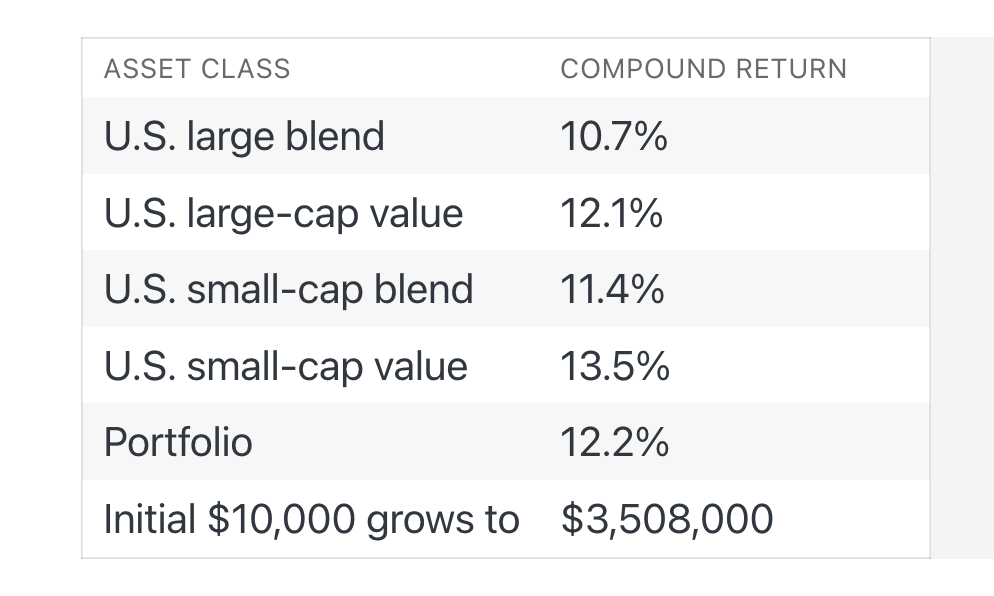Click the 10.7% return value
The height and width of the screenshot is (596, 994).
pyautogui.click(x=614, y=136)
